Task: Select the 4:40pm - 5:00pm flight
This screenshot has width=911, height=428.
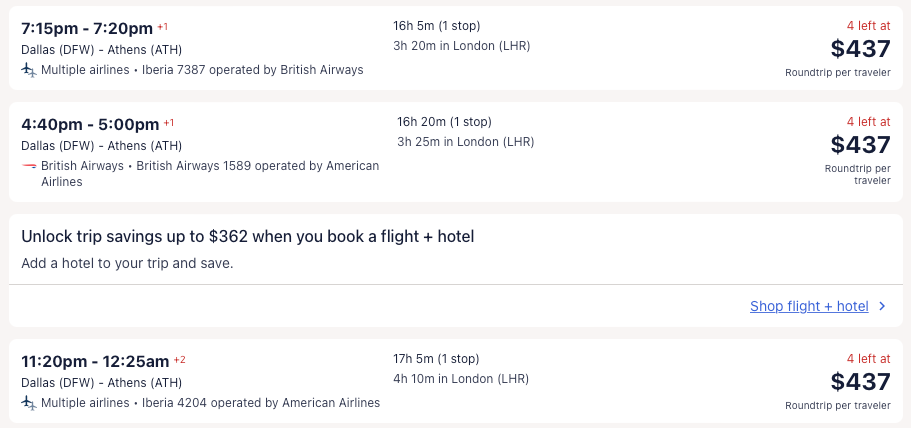Action: (x=90, y=125)
